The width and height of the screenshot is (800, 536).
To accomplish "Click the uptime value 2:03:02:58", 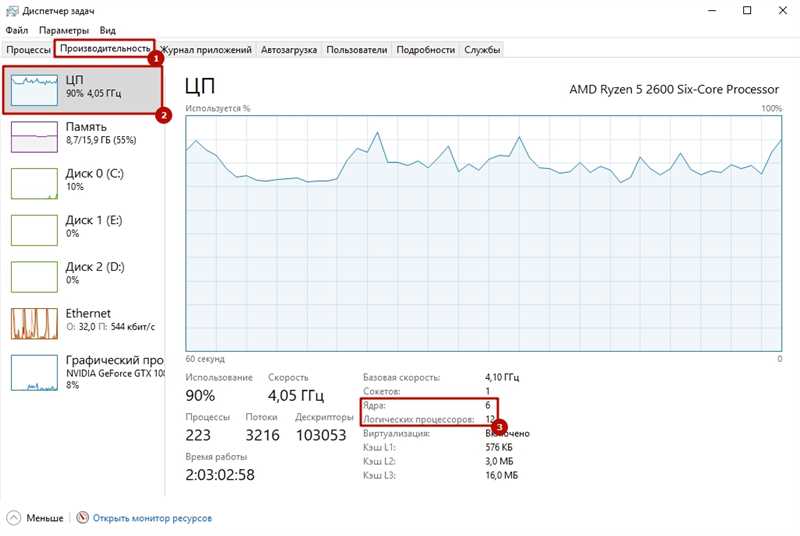I will pyautogui.click(x=220, y=475).
